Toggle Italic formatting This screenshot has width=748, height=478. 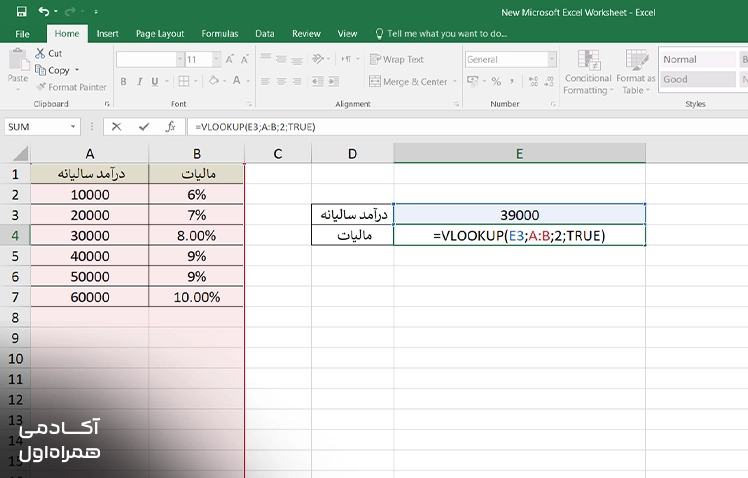139,82
